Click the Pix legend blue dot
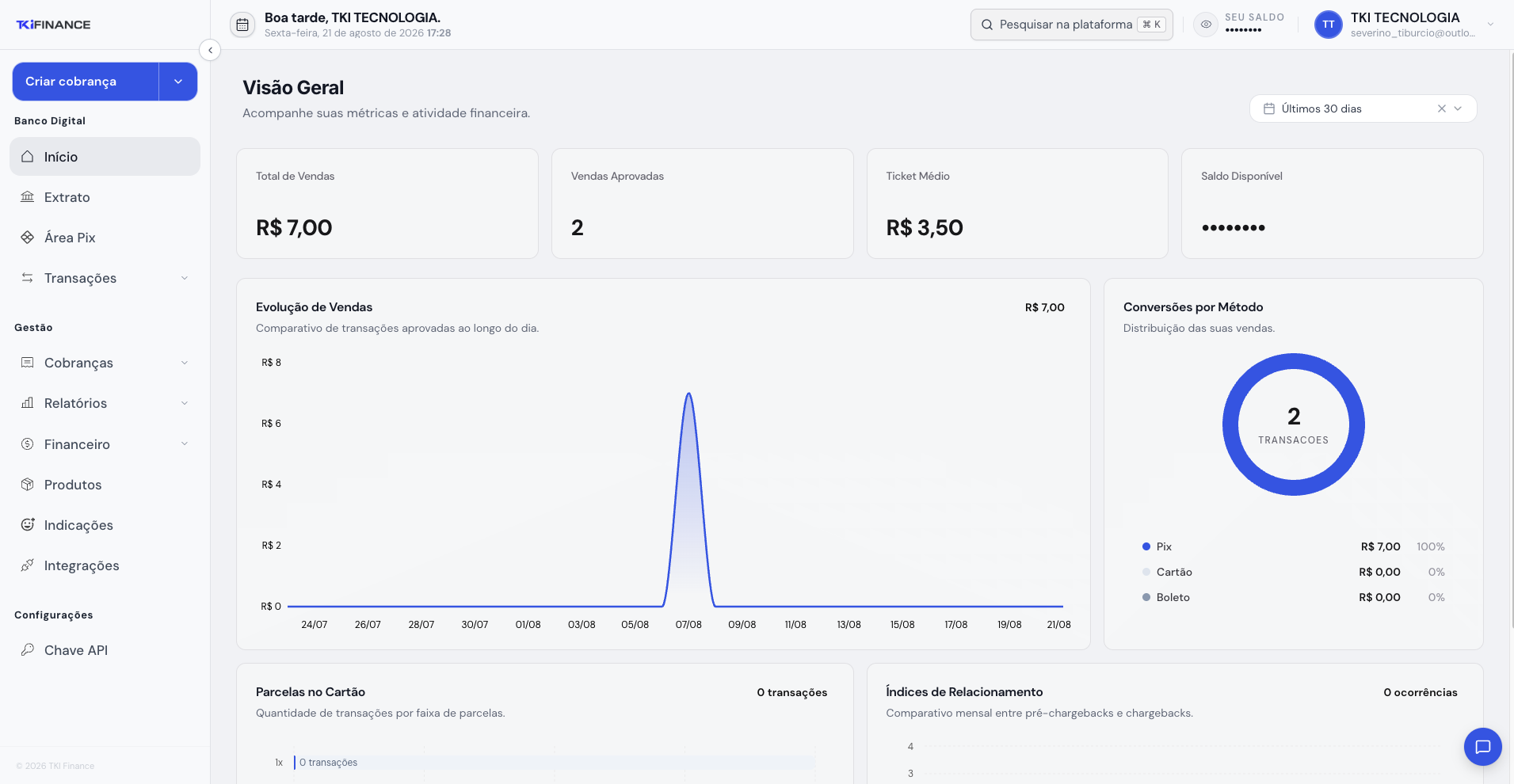1514x784 pixels. (1146, 546)
